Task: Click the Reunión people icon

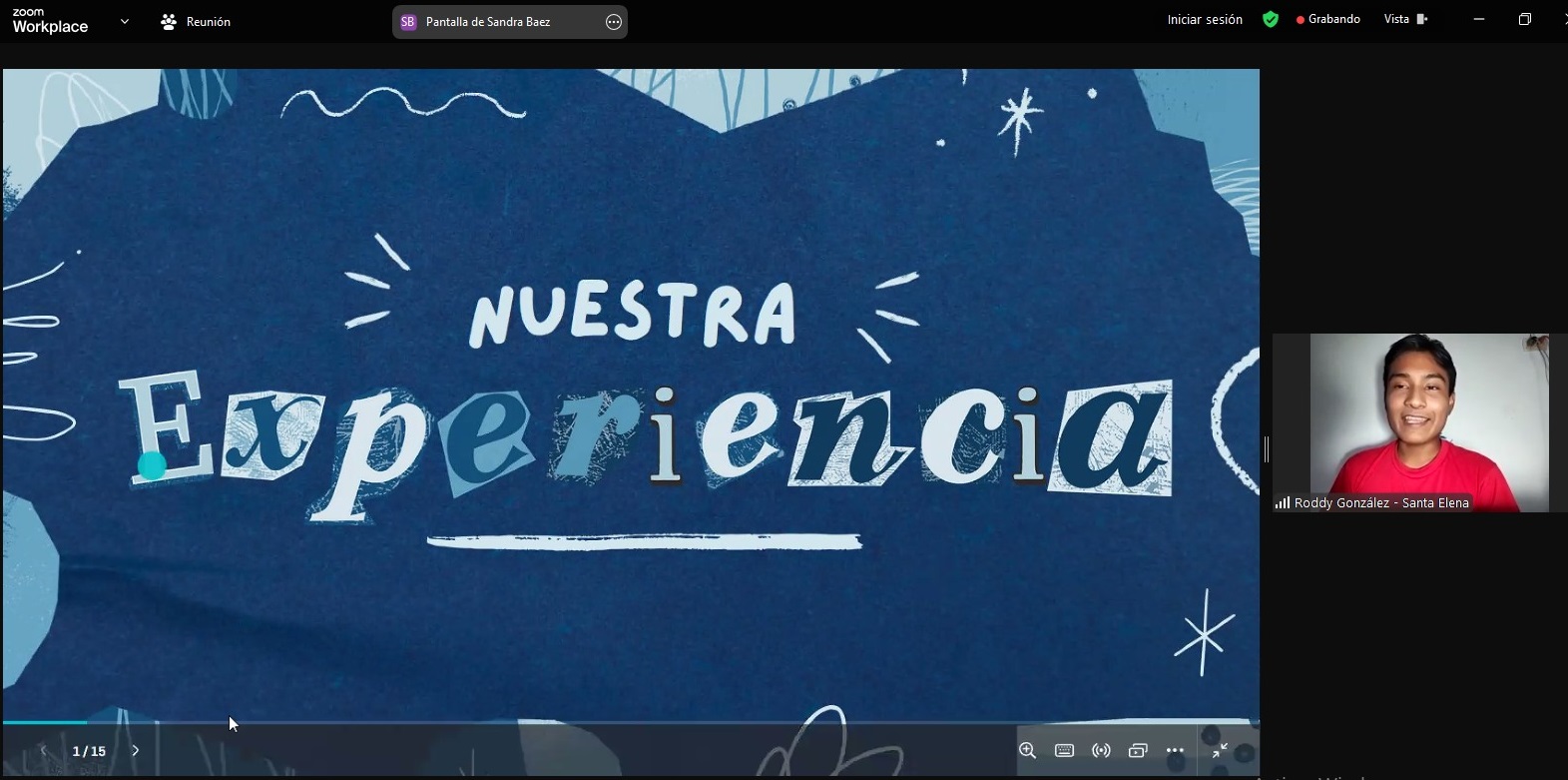Action: tap(169, 21)
